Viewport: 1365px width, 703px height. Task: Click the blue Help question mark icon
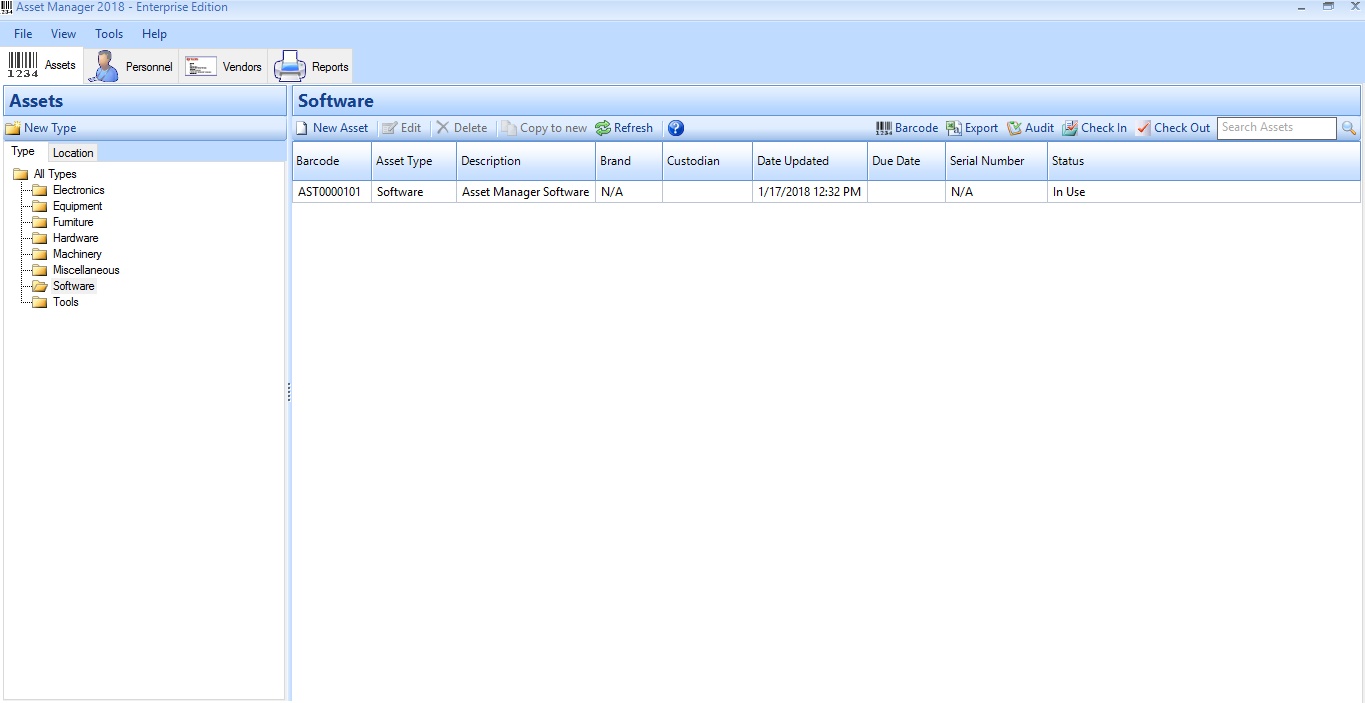click(676, 128)
